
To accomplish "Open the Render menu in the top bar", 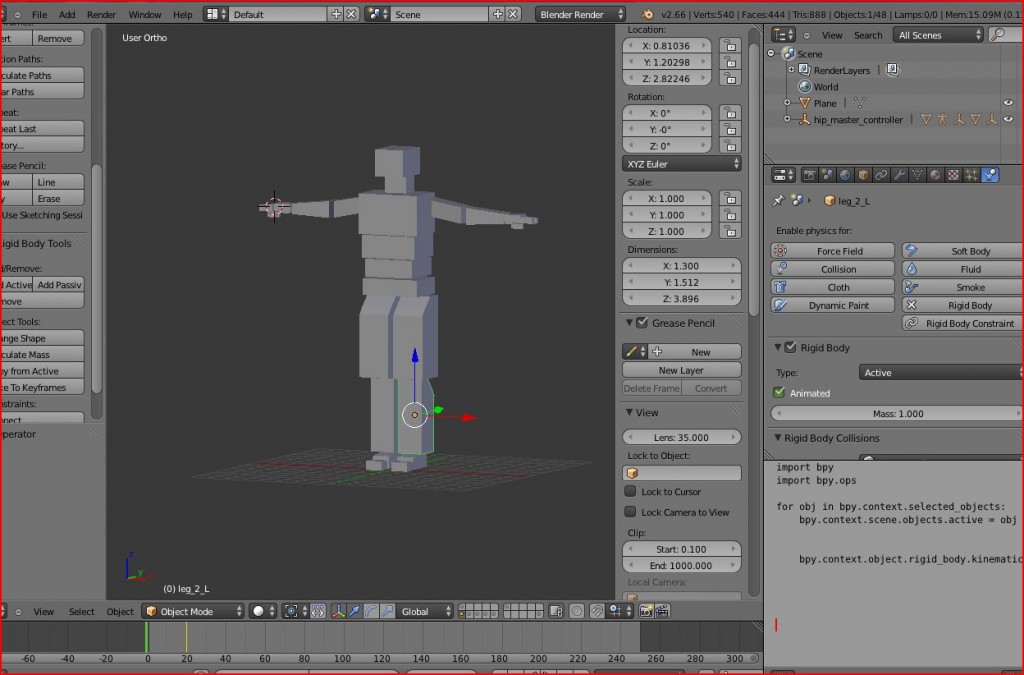I will [x=101, y=14].
